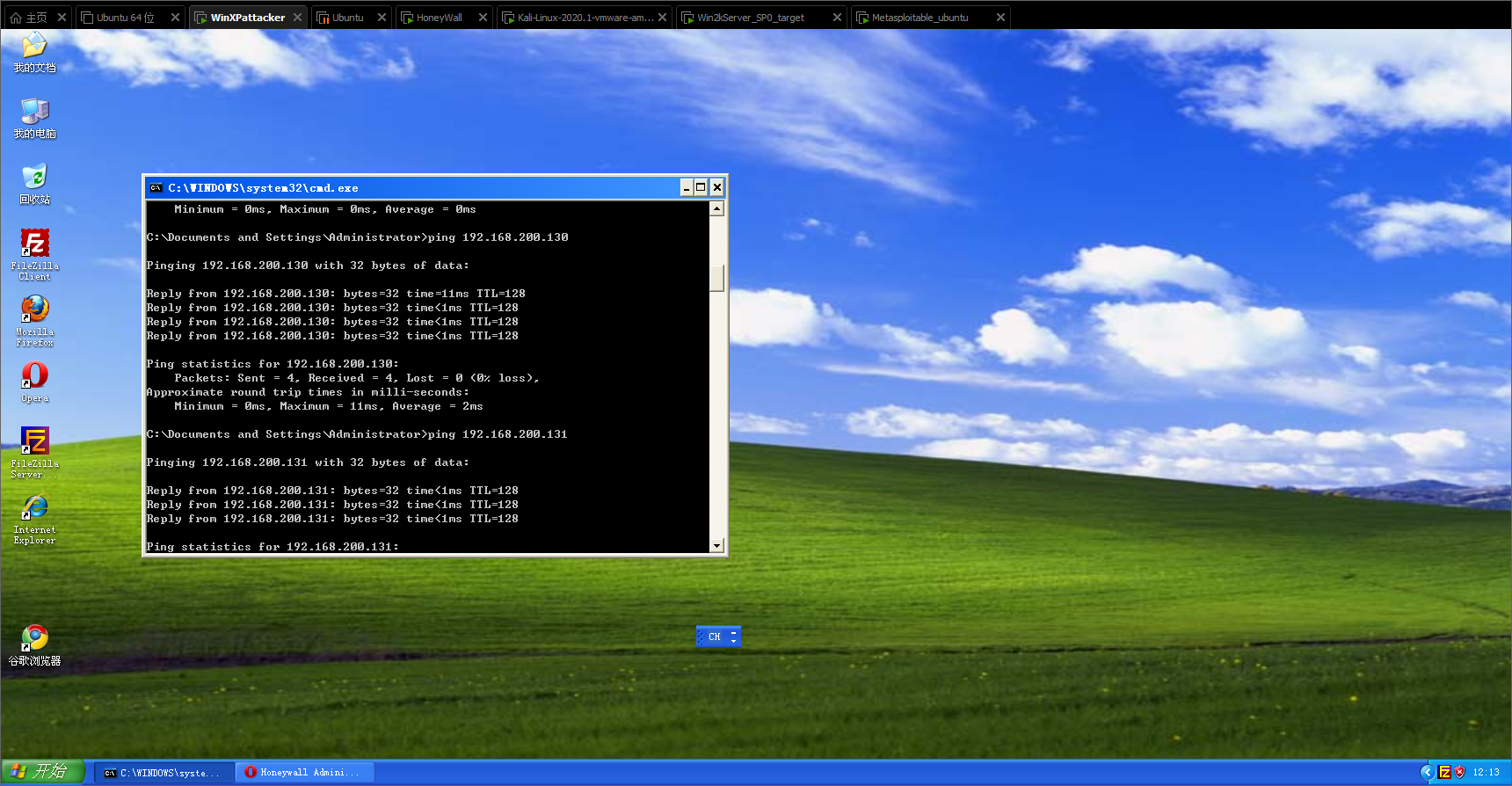Open the cmd.exe title bar system icon

(156, 187)
